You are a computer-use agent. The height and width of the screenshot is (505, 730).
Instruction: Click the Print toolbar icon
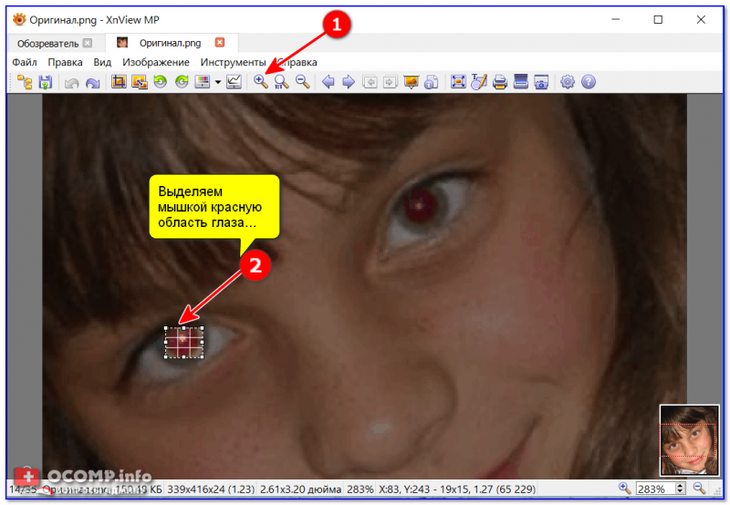(x=500, y=82)
